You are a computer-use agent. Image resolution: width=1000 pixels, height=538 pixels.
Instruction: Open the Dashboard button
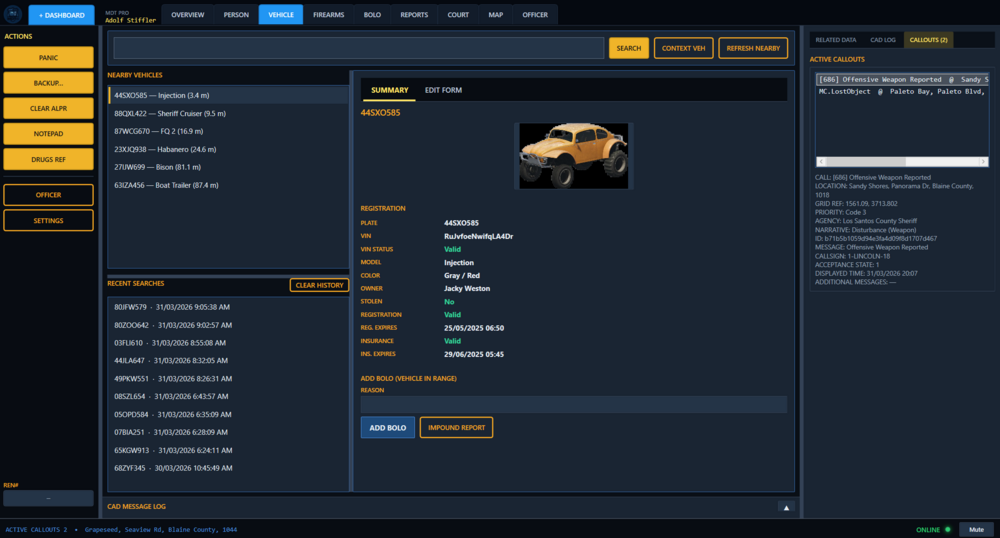click(x=61, y=15)
